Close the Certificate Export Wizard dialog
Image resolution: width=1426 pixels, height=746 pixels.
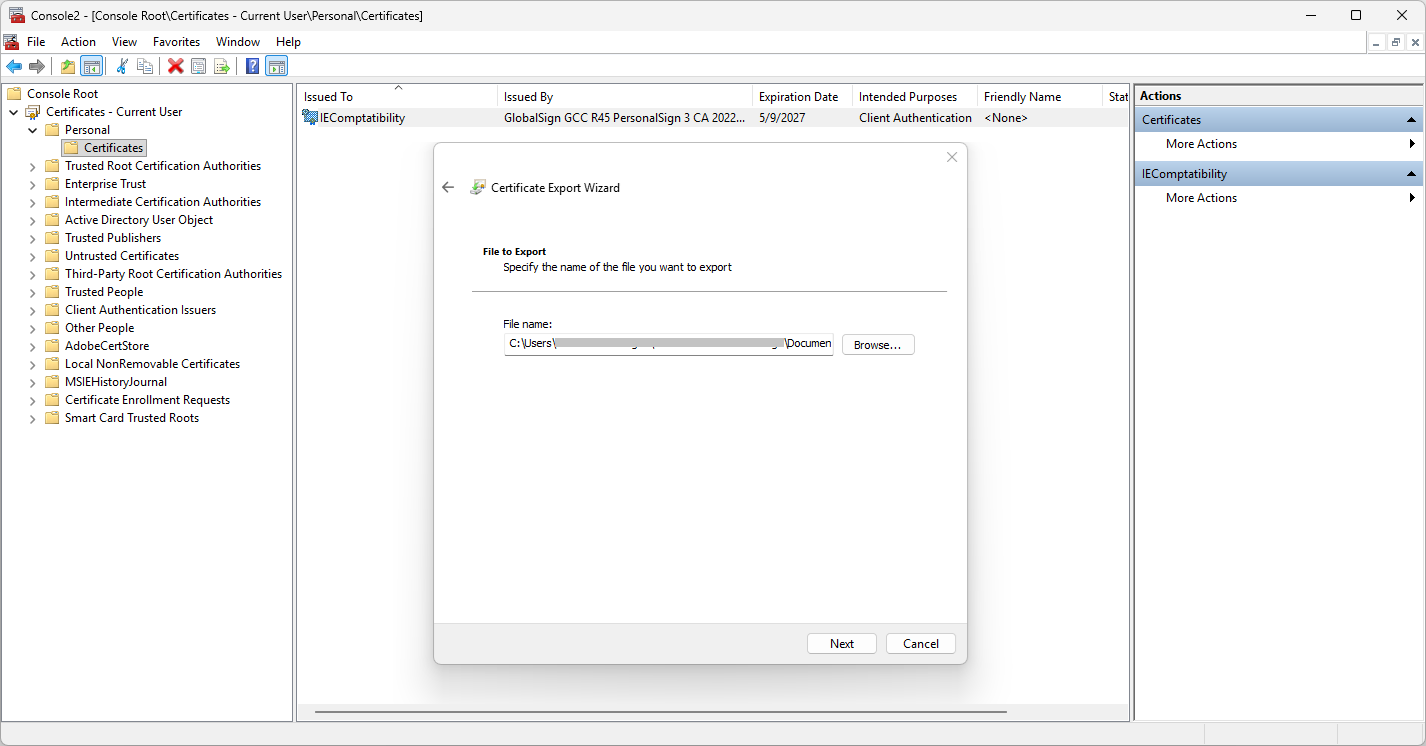[952, 157]
